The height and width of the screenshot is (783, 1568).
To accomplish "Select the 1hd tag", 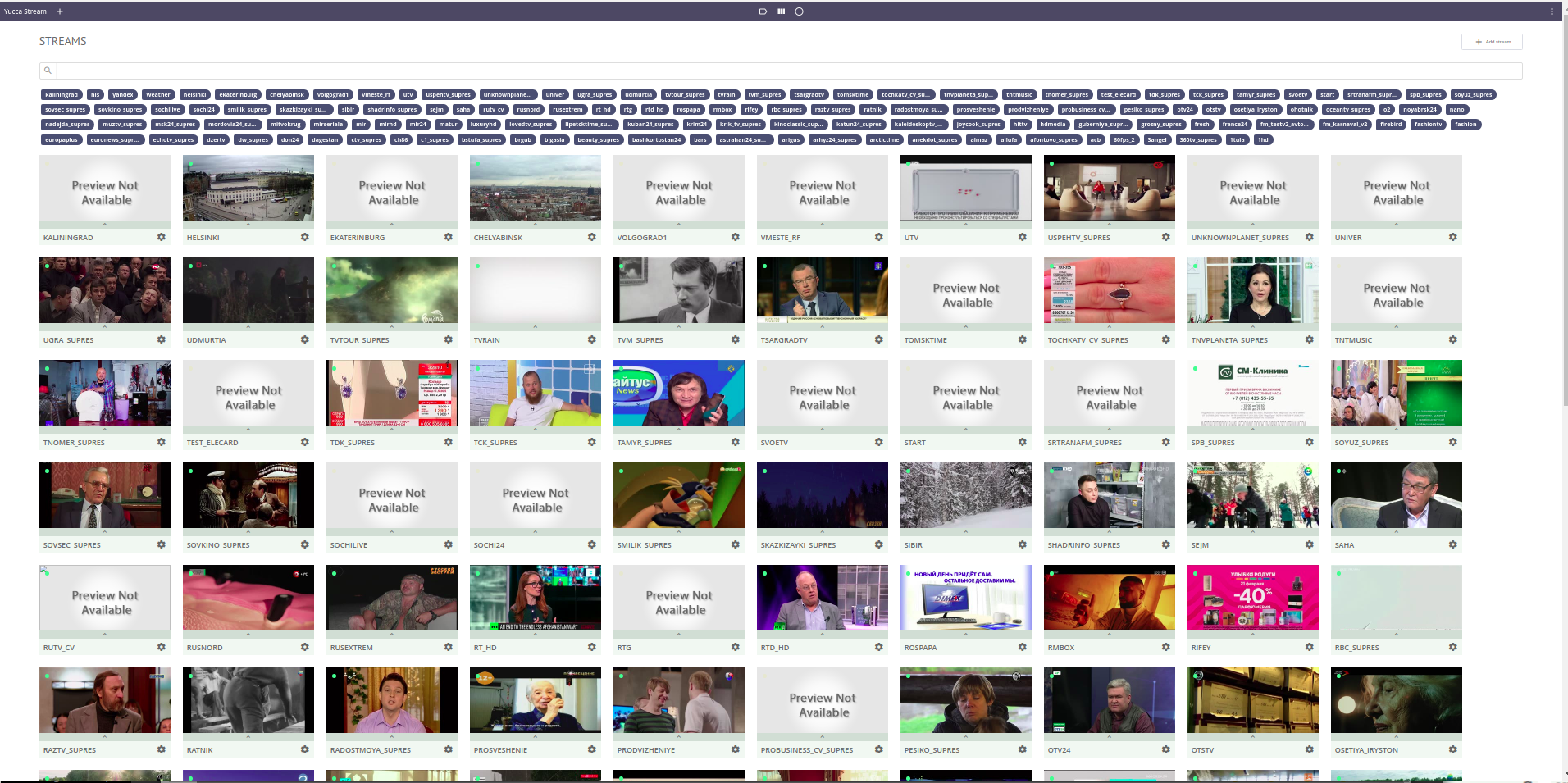I will click(1263, 140).
